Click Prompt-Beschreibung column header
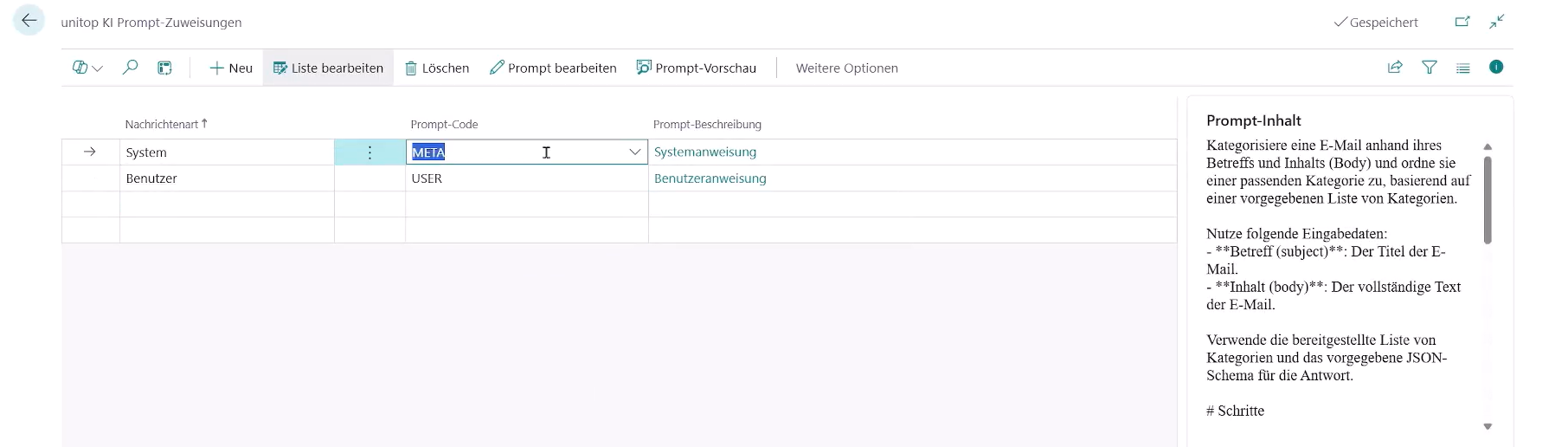1568x447 pixels. (x=707, y=124)
